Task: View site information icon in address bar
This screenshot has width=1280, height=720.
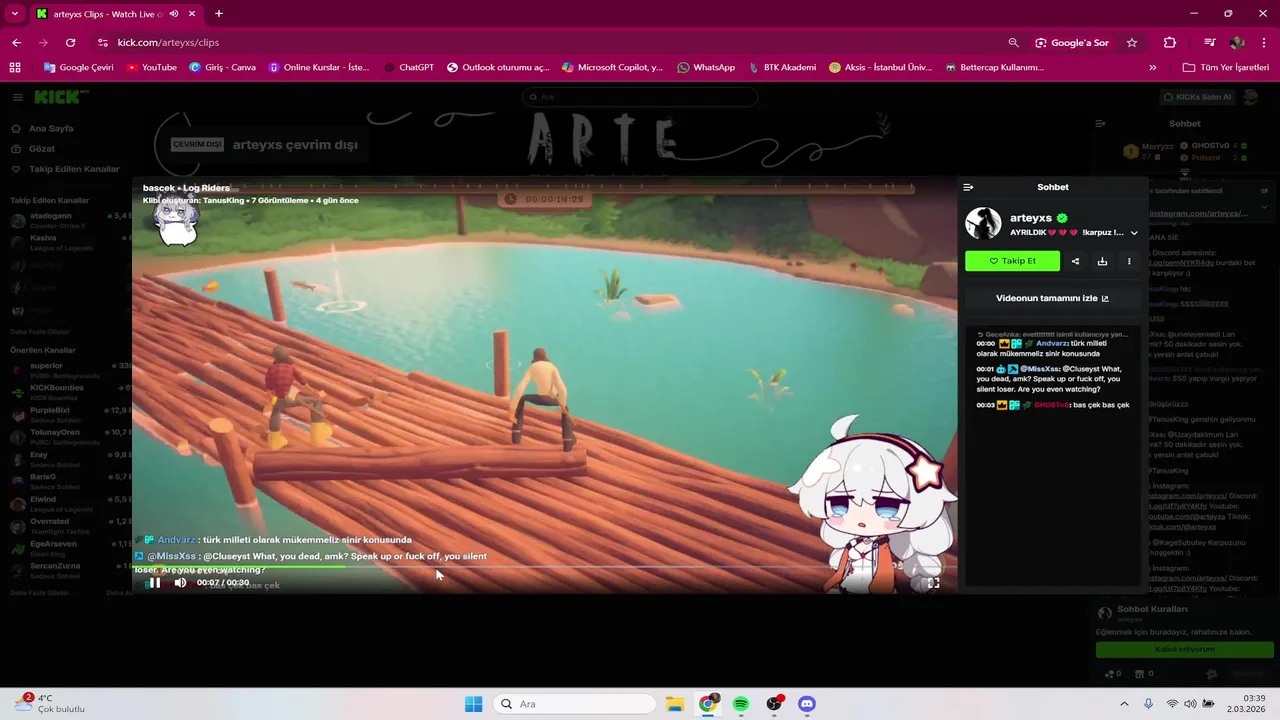Action: click(103, 43)
